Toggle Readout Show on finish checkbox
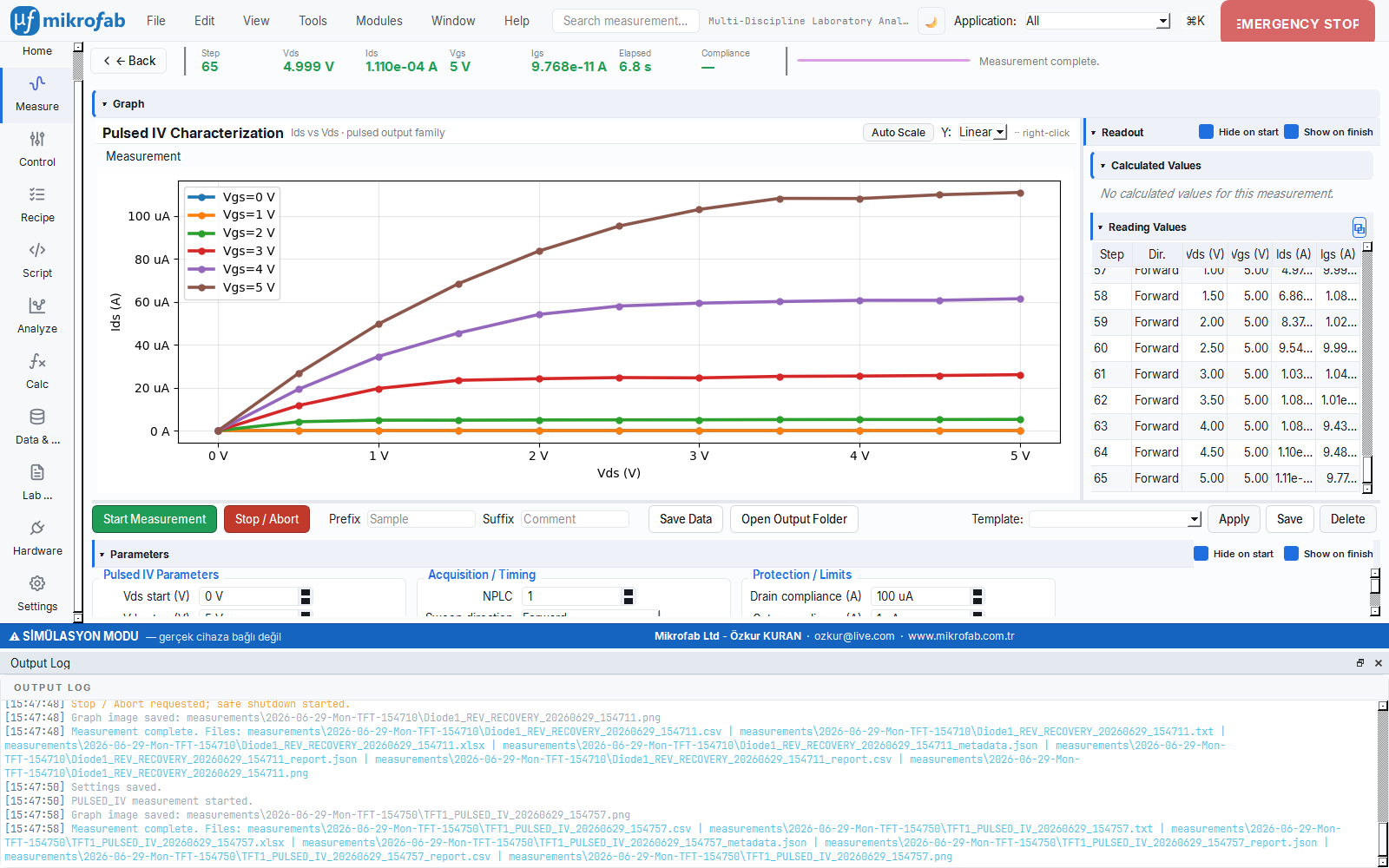Image resolution: width=1389 pixels, height=868 pixels. pyautogui.click(x=1291, y=132)
